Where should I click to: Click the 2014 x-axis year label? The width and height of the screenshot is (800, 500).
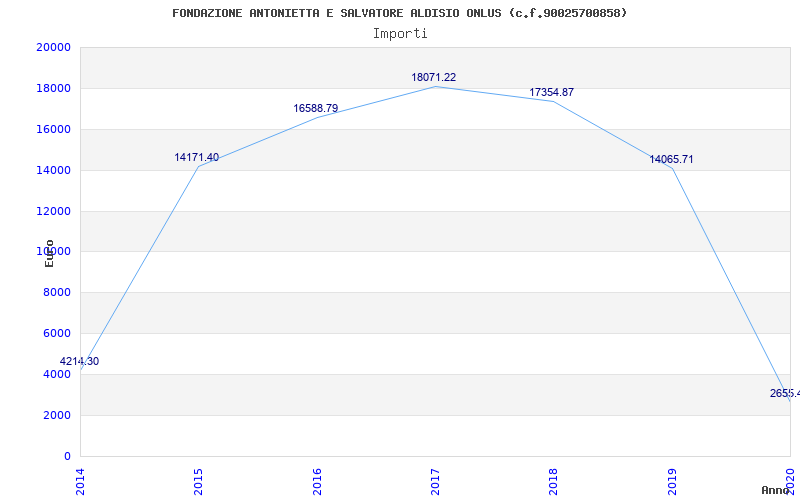(x=80, y=482)
